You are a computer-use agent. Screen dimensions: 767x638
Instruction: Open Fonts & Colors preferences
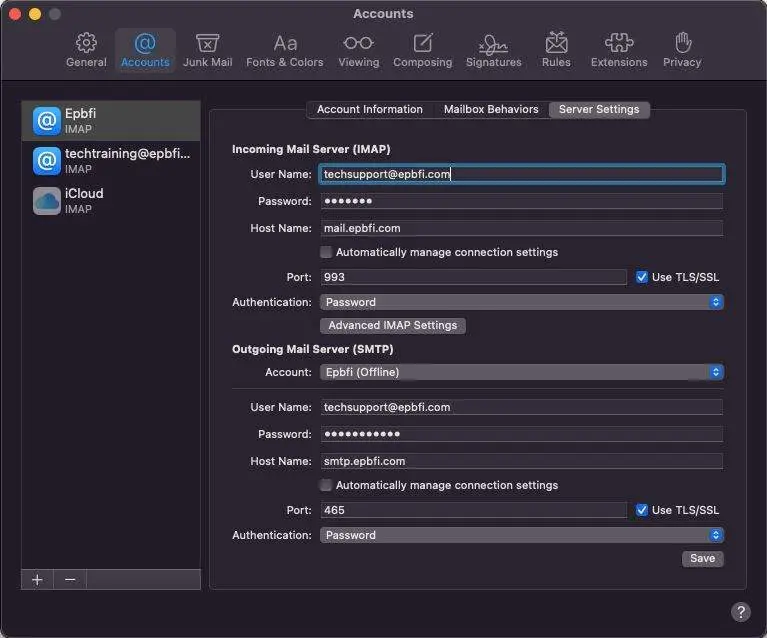coord(285,50)
